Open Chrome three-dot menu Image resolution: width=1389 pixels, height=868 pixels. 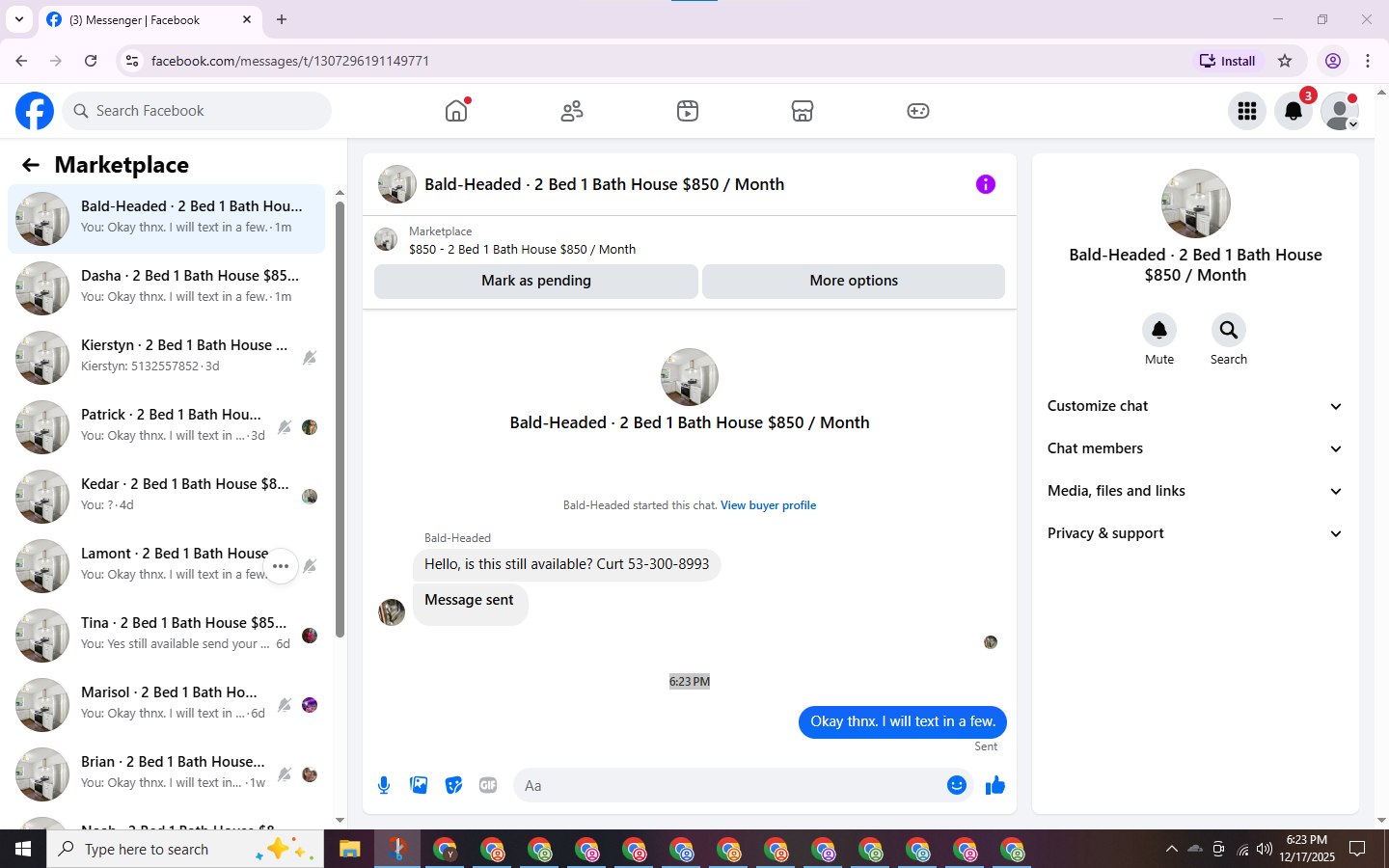click(1368, 61)
